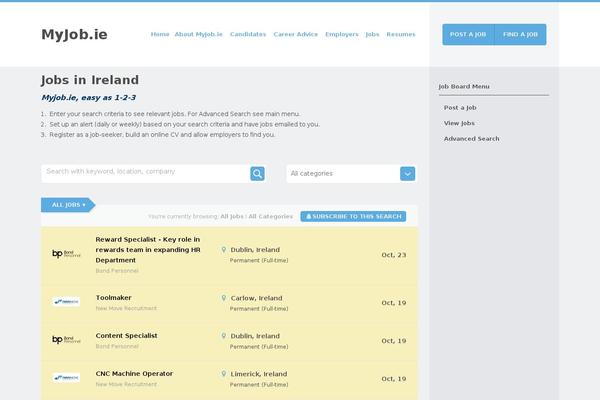Click the location pin next to Limerick, Ireland

pyautogui.click(x=224, y=374)
